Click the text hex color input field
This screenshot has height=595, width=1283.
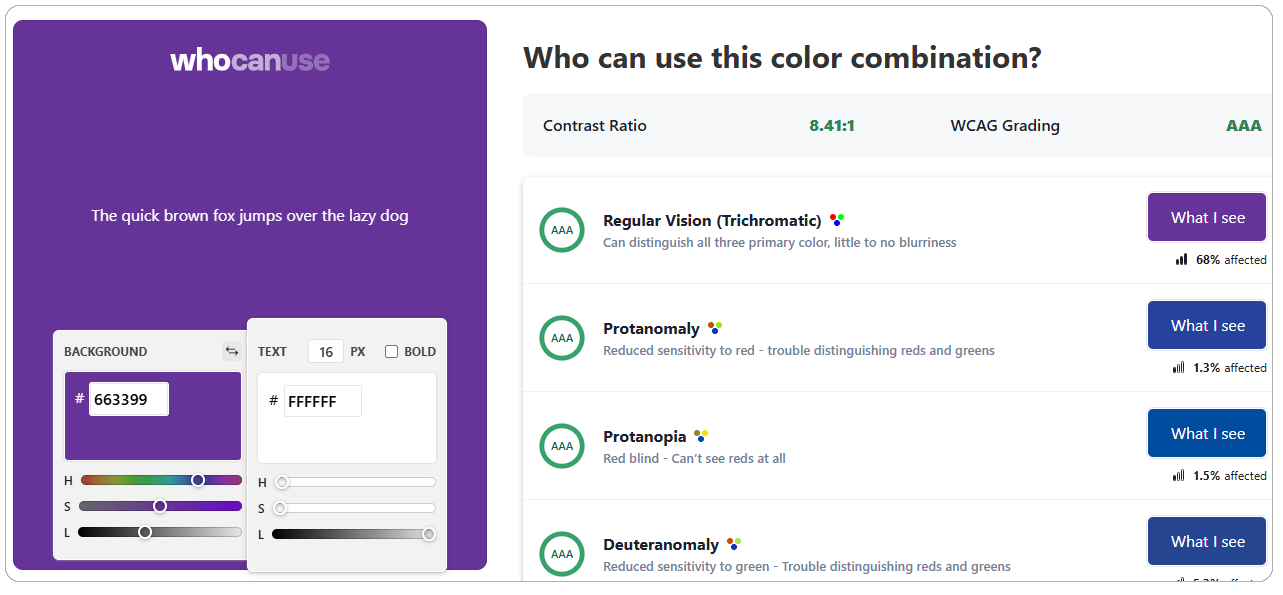(x=322, y=401)
